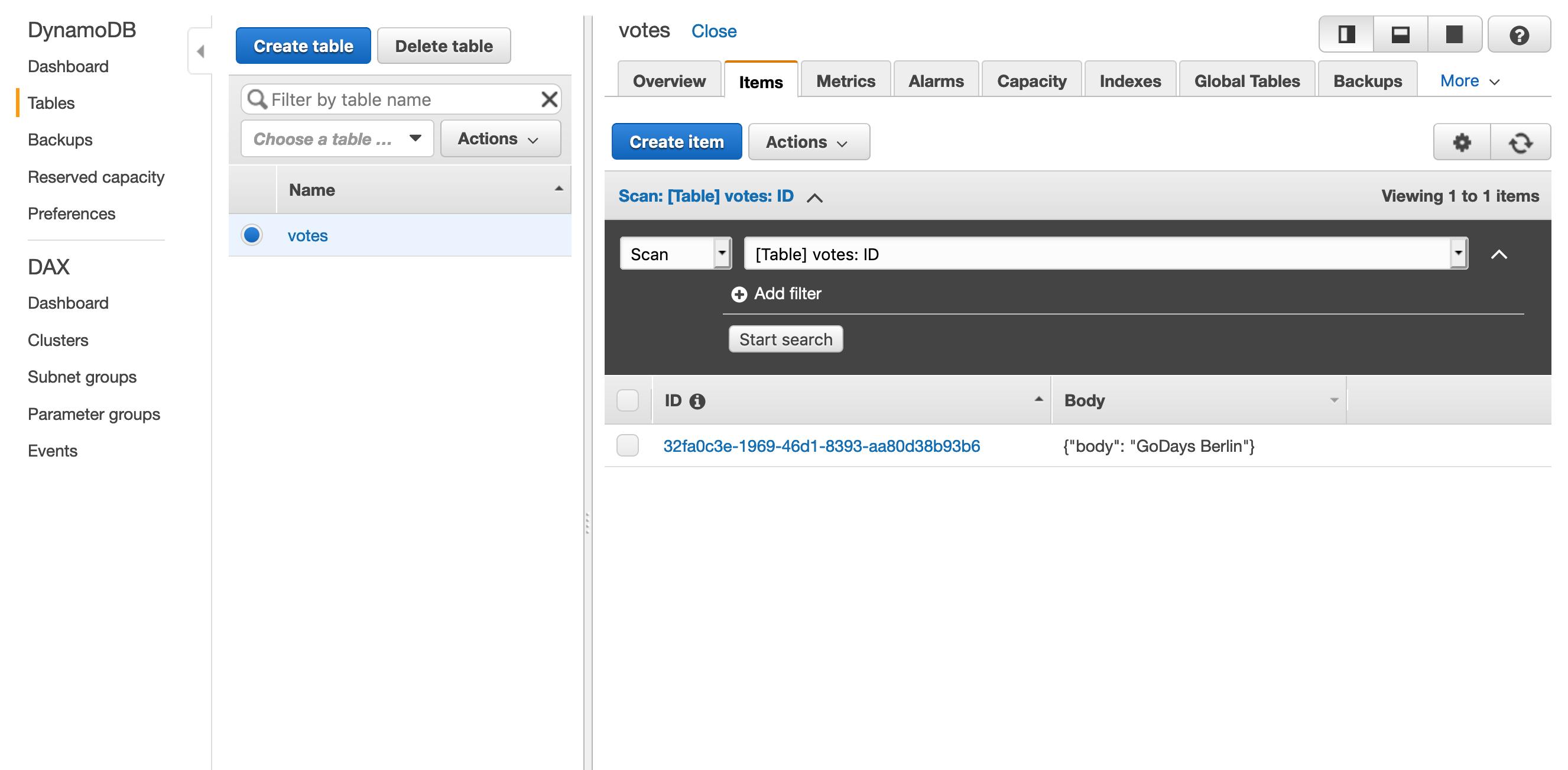Open Preferences in sidebar
This screenshot has height=770, width=1568.
(x=72, y=213)
